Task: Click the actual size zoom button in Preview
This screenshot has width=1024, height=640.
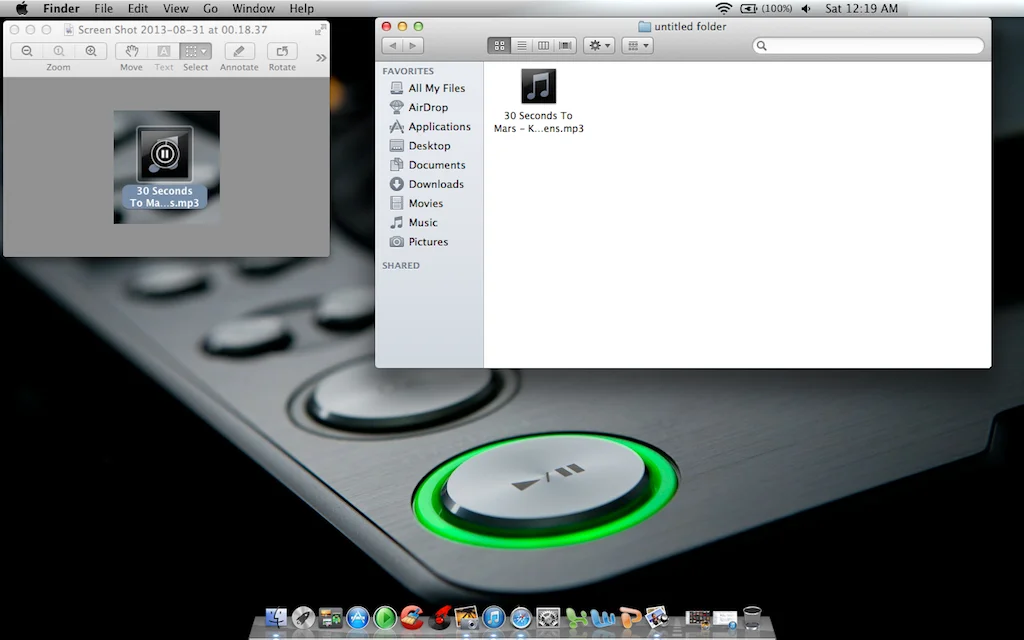Action: 59,51
